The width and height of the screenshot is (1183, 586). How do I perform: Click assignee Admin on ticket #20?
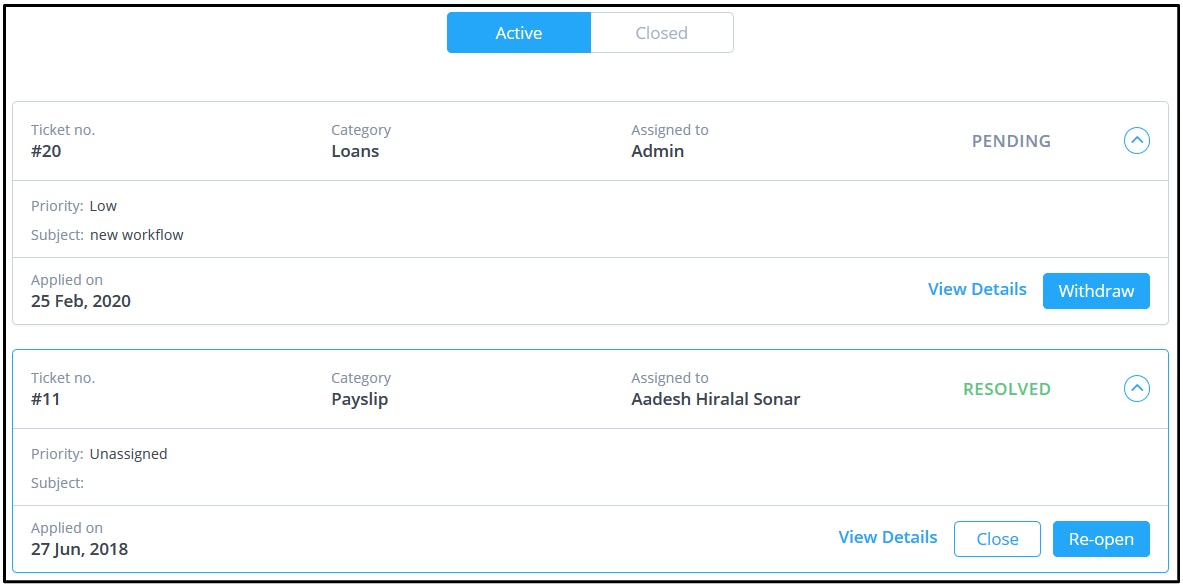[x=657, y=151]
